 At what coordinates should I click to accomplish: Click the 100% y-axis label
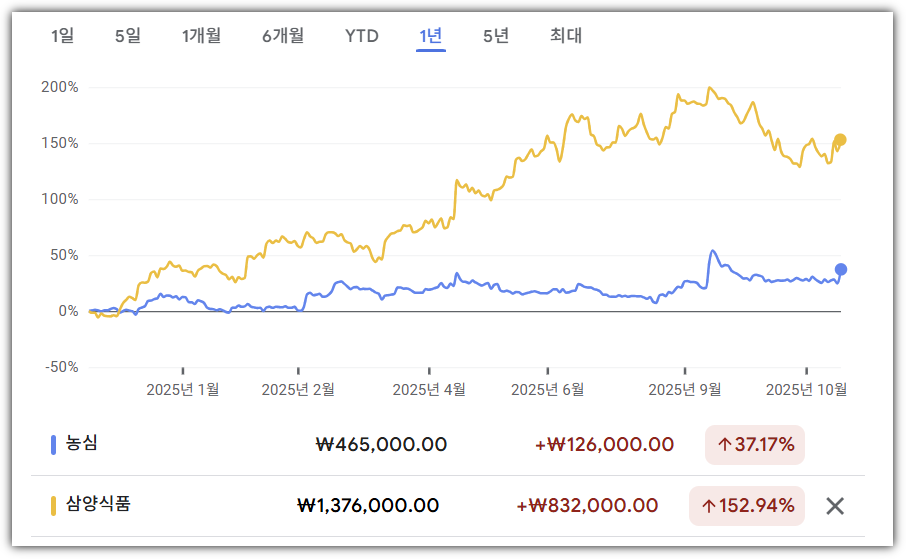(60, 199)
